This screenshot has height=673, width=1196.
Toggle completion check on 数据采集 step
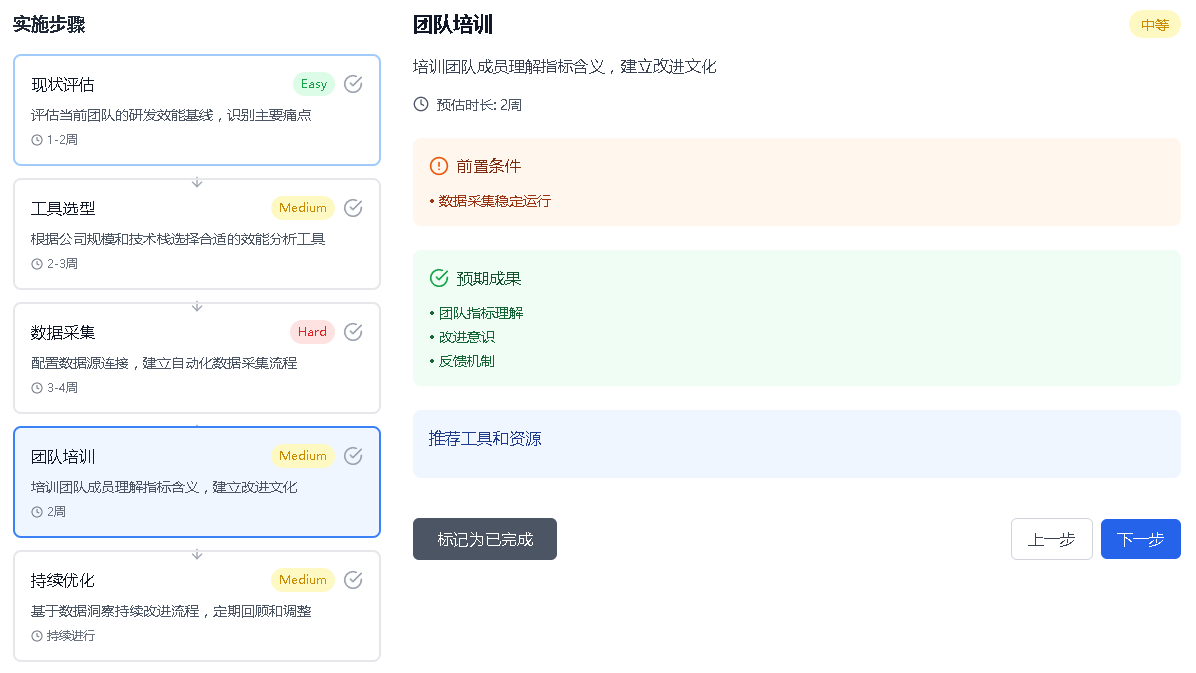point(353,332)
